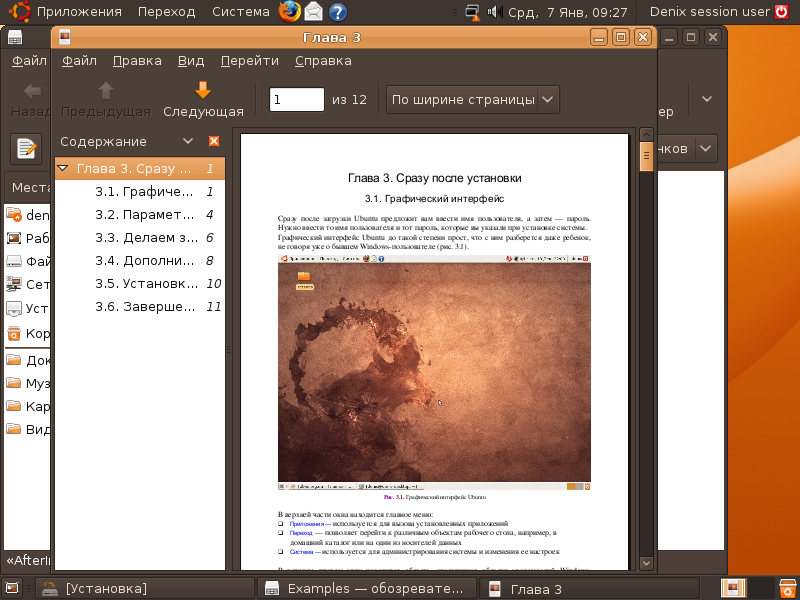Screen dimensions: 800x600
Task: Click the vertical scrollbar thumb
Action: click(x=646, y=157)
